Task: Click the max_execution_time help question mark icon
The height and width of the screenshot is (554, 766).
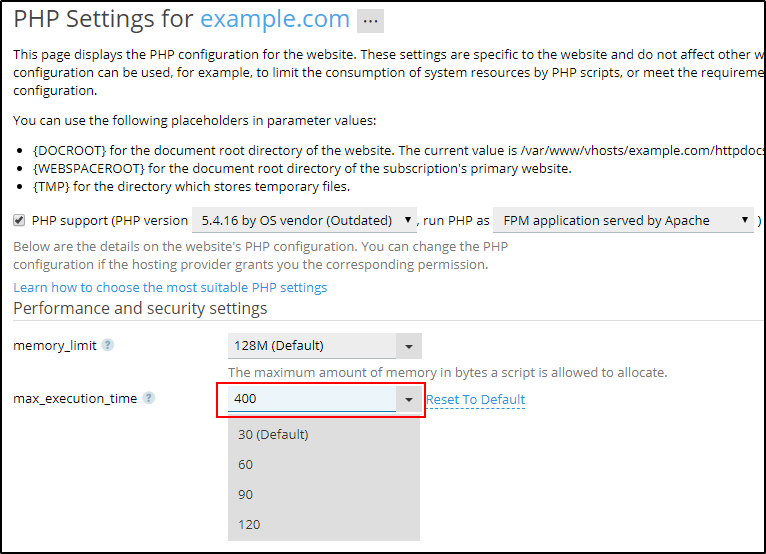Action: point(149,398)
